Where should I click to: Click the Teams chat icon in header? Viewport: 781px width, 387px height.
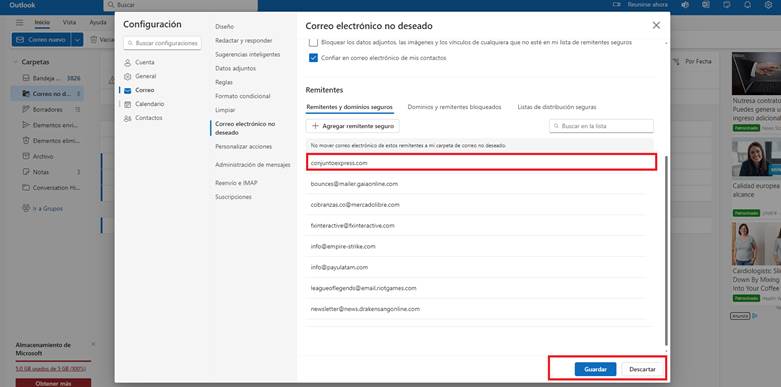coord(685,5)
